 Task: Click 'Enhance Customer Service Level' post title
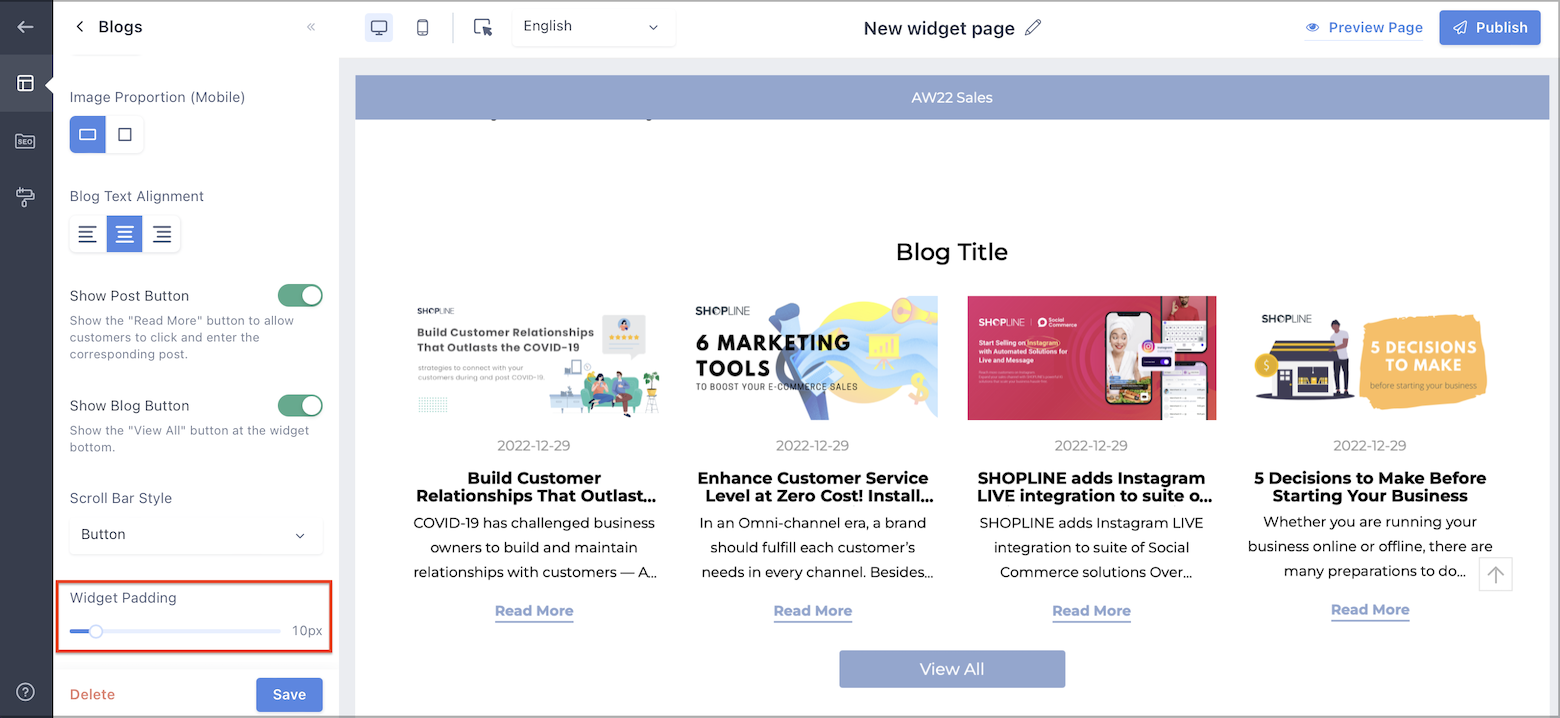[813, 487]
